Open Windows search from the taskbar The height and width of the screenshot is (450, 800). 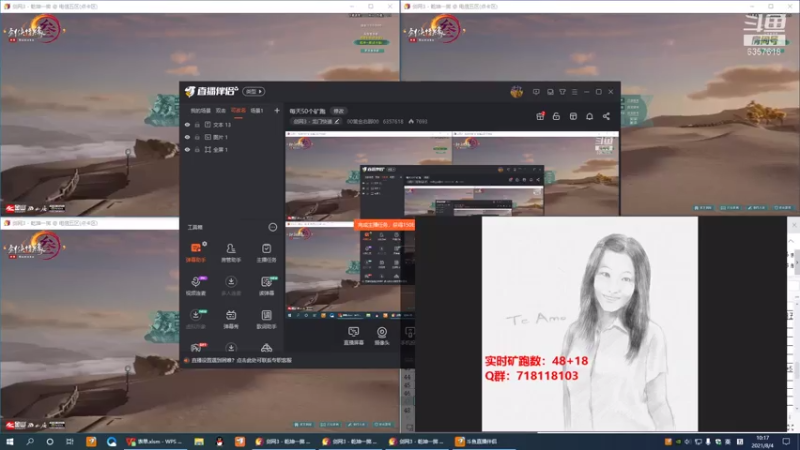30,441
